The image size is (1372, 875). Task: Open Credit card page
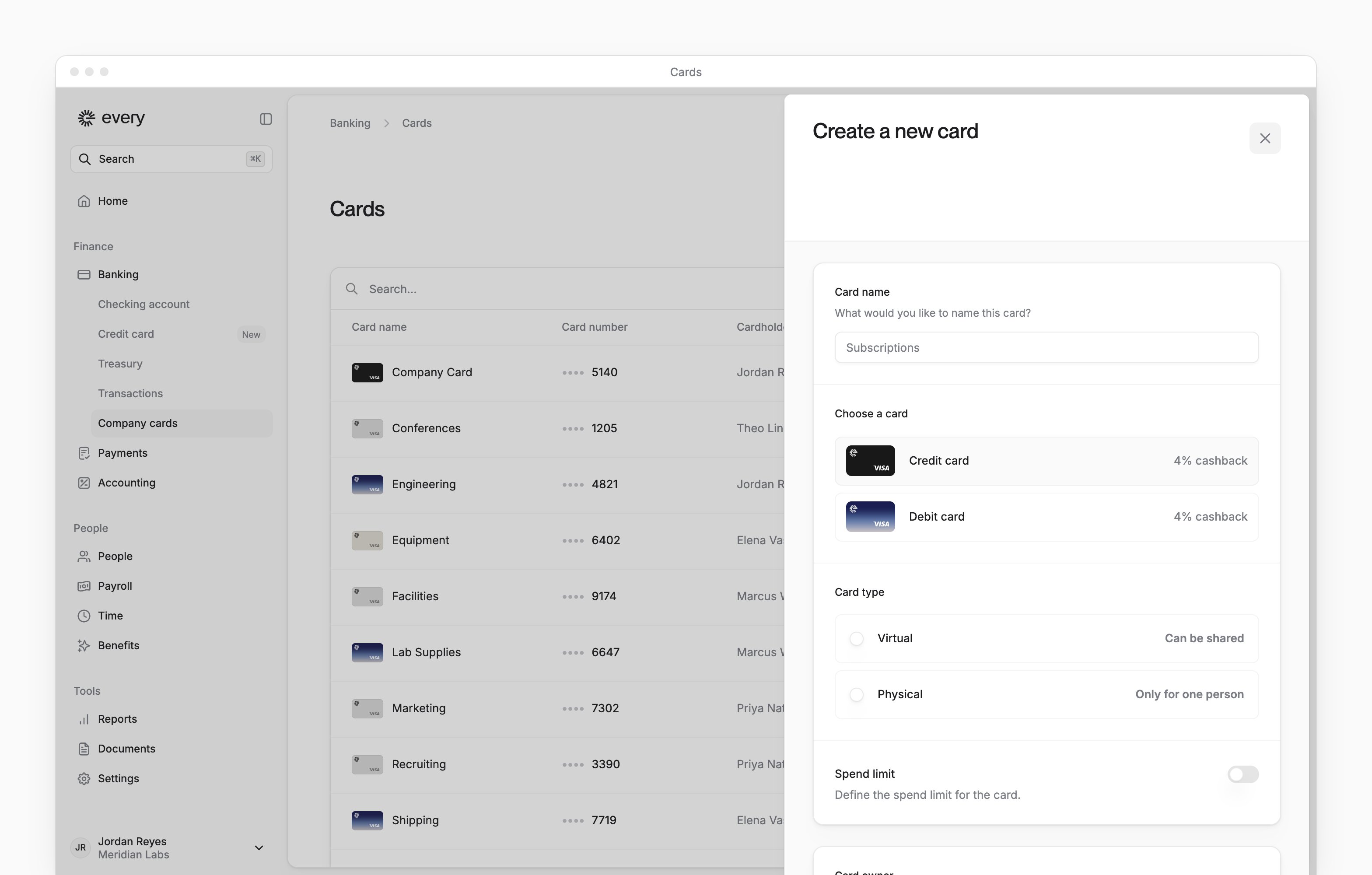point(126,333)
